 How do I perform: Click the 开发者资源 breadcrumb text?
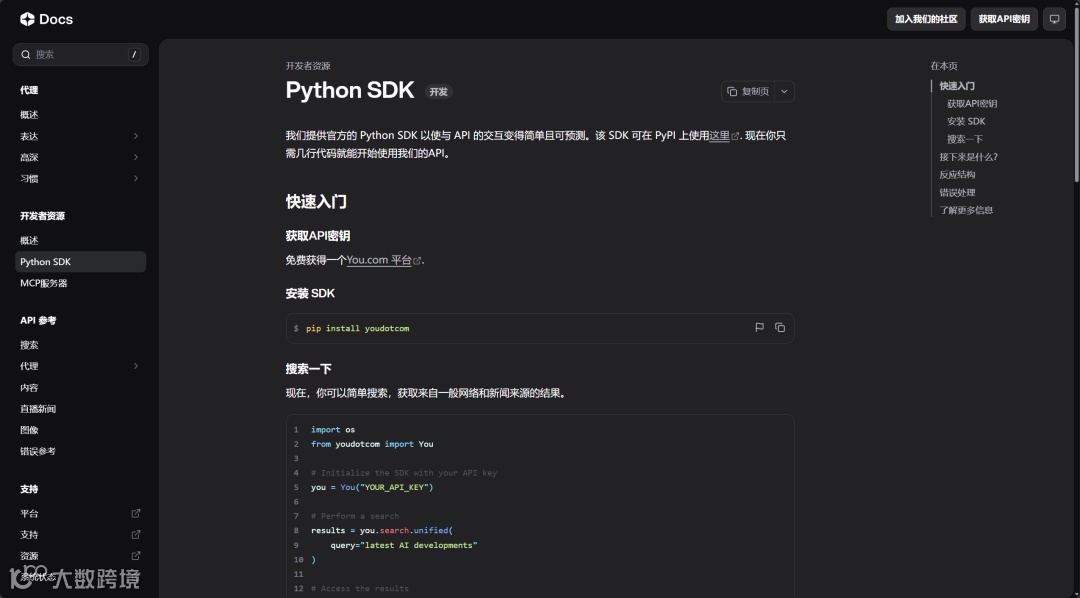308,66
